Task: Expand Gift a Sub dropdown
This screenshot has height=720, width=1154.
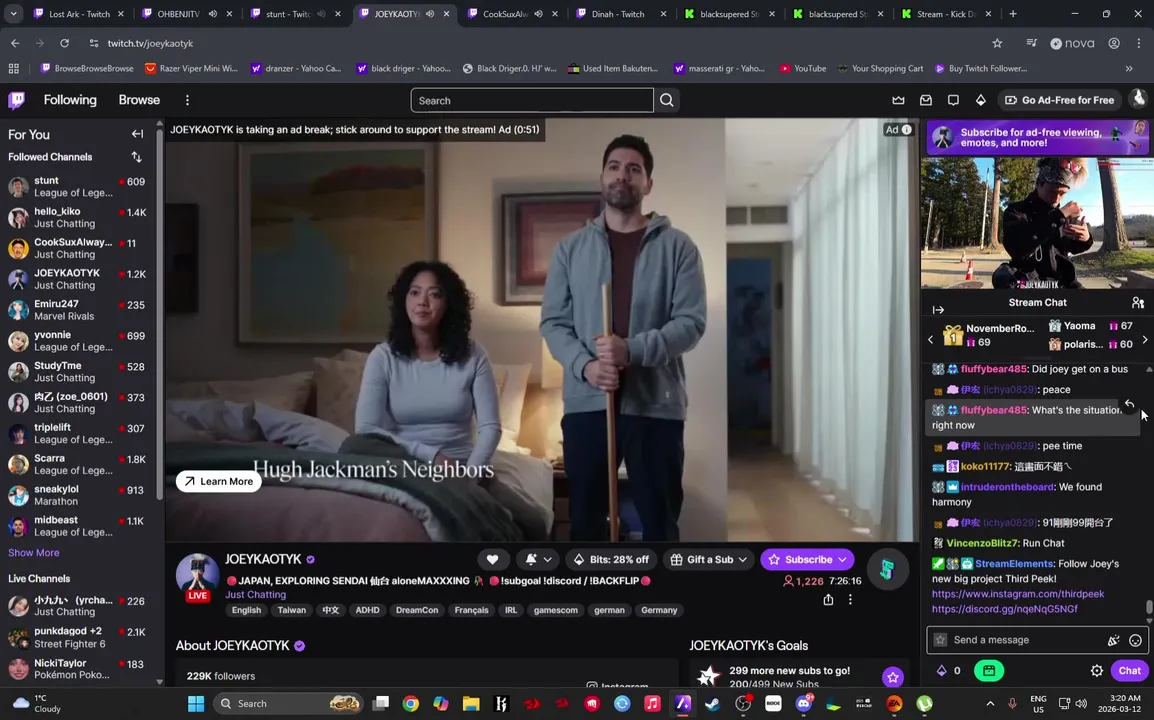Action: pyautogui.click(x=709, y=560)
